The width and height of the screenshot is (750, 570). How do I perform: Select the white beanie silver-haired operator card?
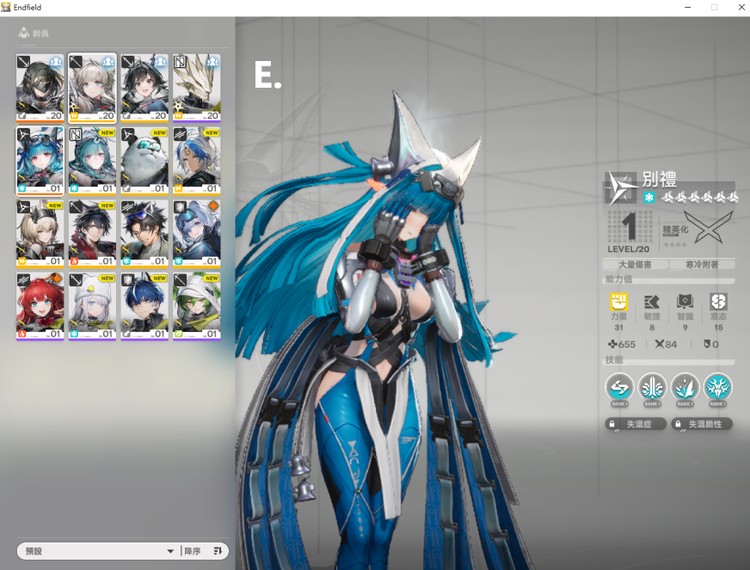point(92,305)
